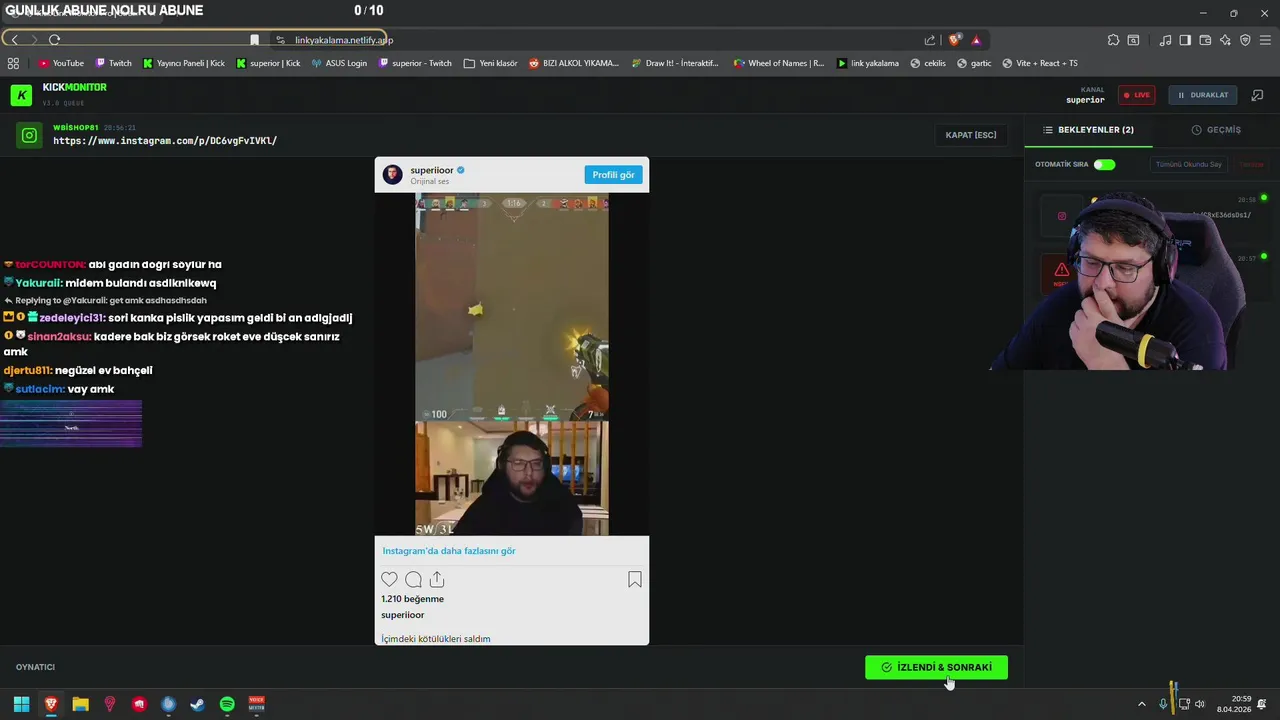Click Tümünü Okundu Say button

[x=1188, y=164]
